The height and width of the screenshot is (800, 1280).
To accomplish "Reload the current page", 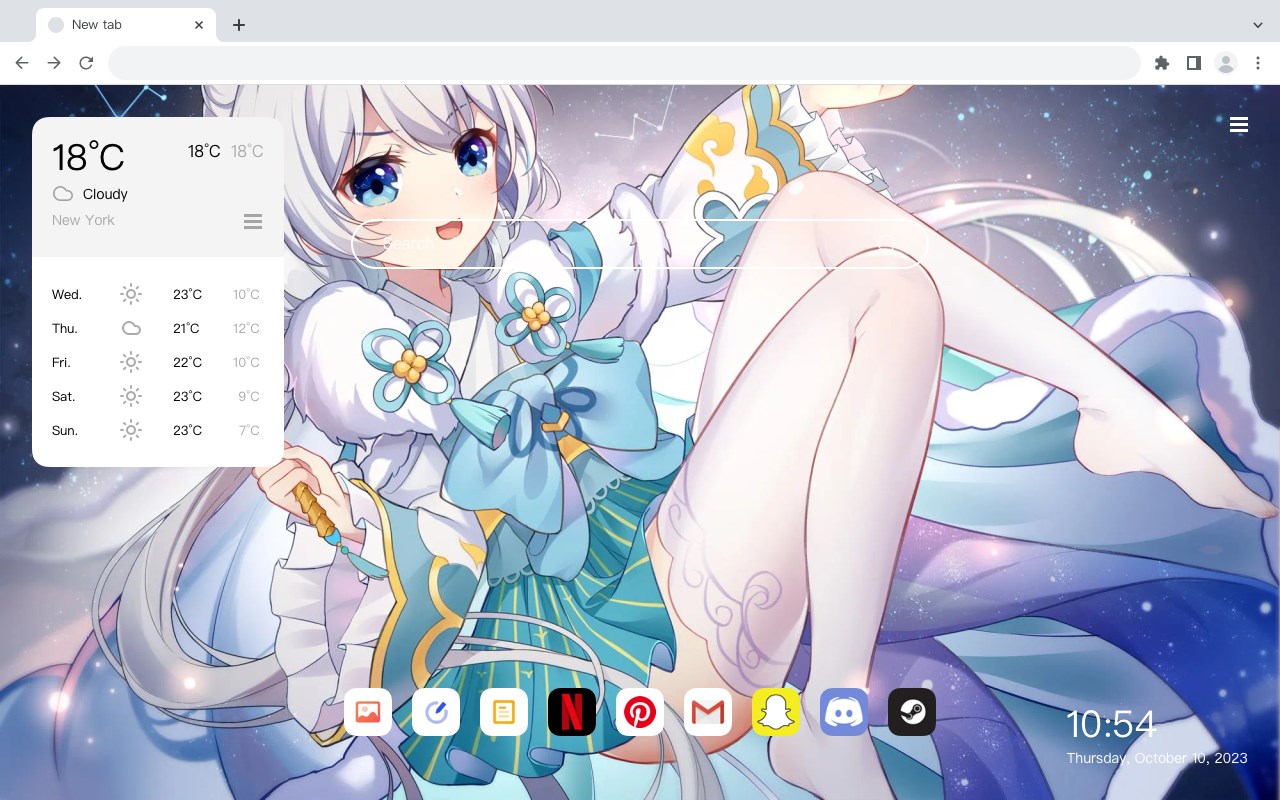I will point(86,63).
